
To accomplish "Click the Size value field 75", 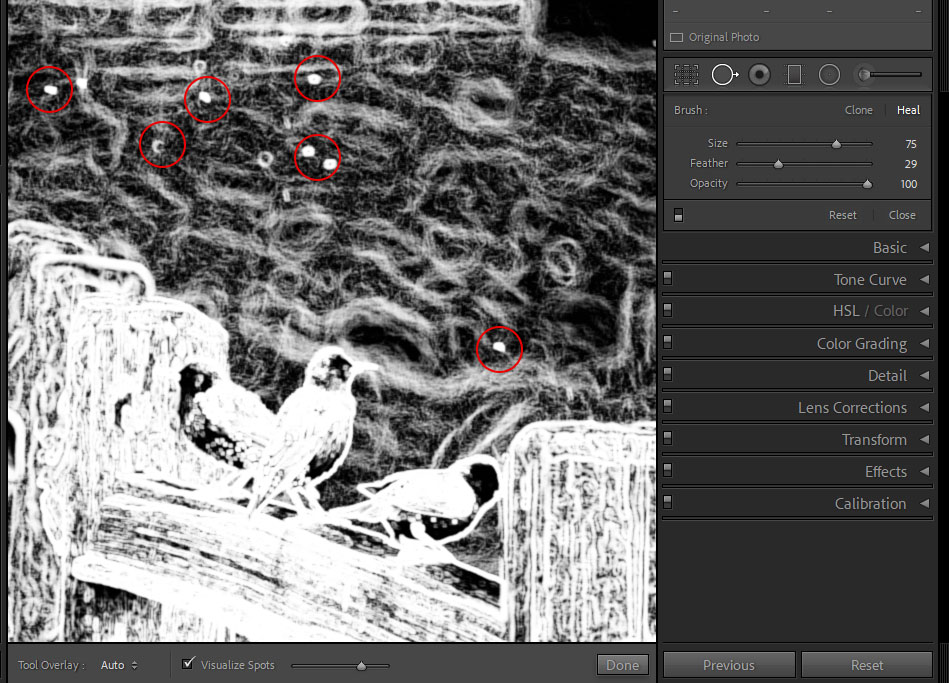I will 911,144.
